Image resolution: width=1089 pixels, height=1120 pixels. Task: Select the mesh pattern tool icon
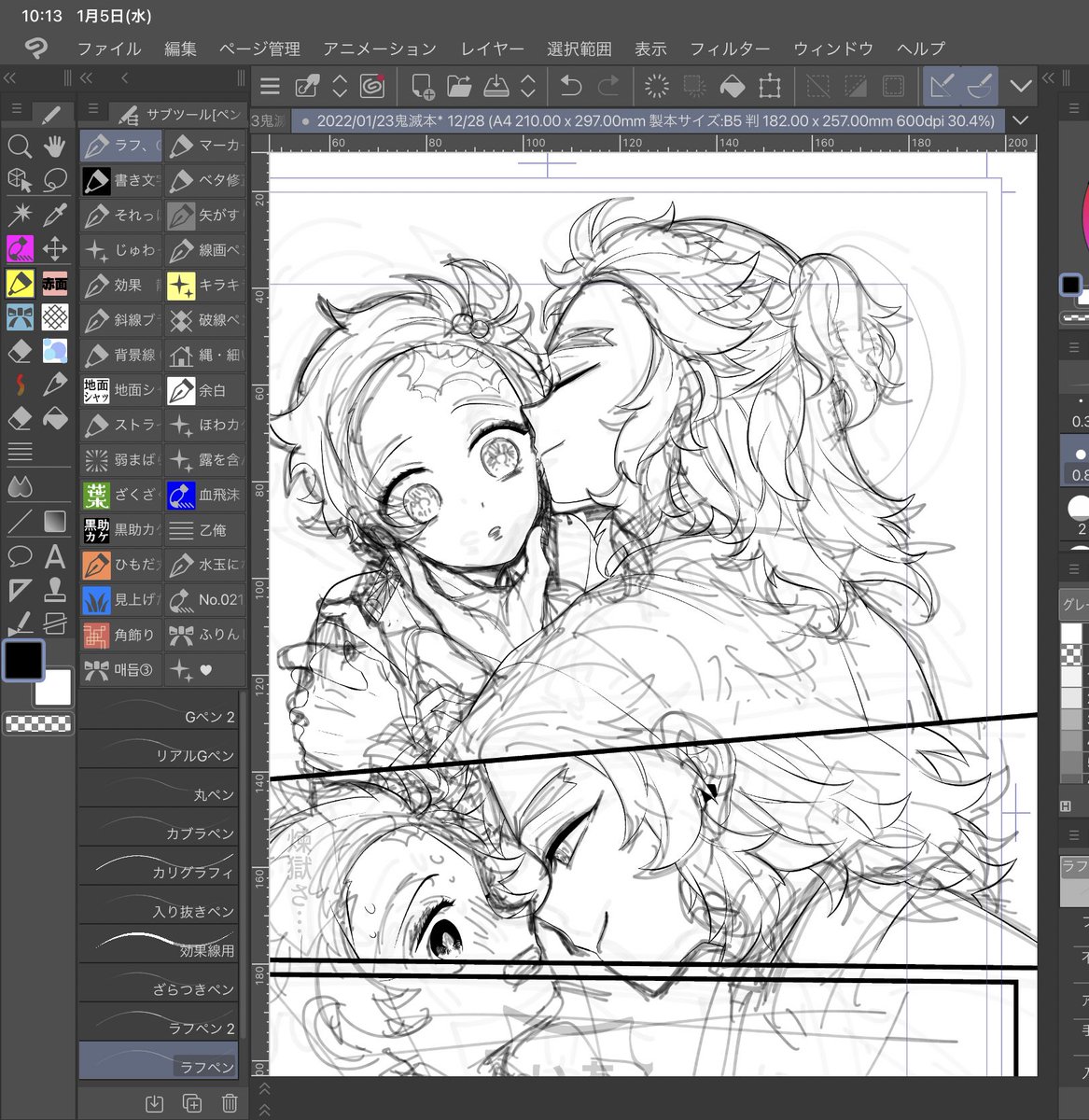point(55,317)
